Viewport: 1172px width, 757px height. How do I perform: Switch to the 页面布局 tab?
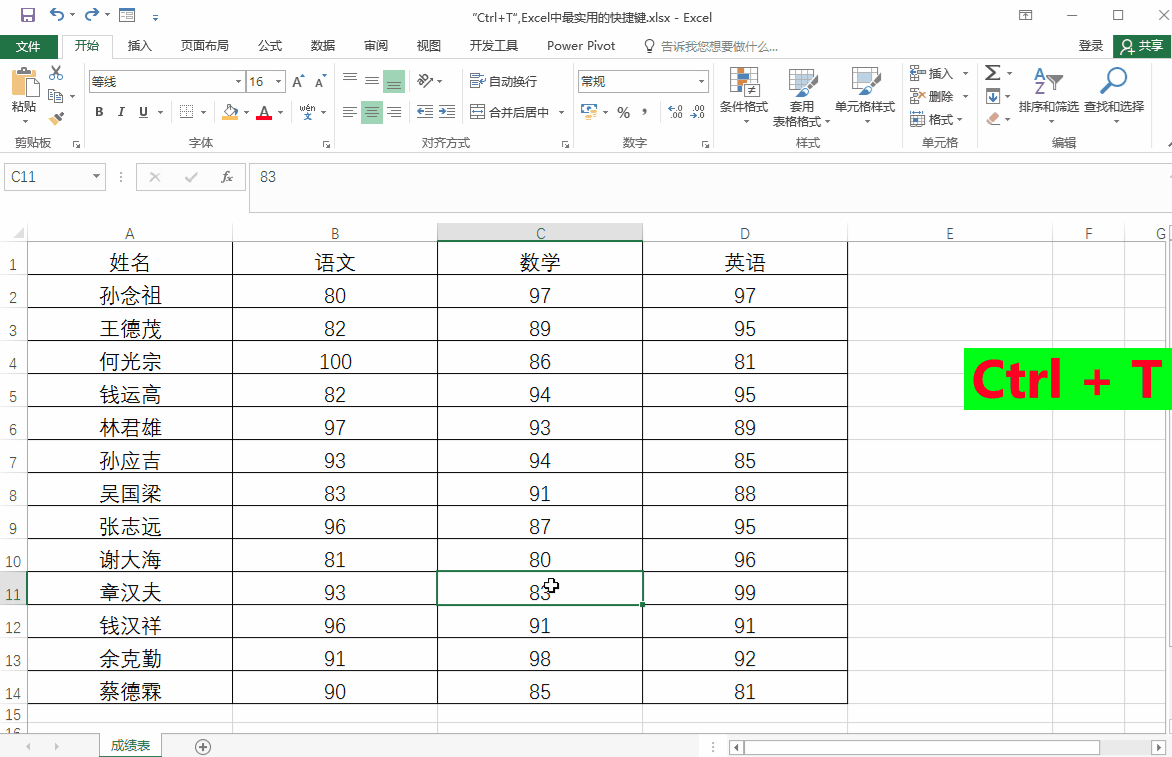[204, 46]
